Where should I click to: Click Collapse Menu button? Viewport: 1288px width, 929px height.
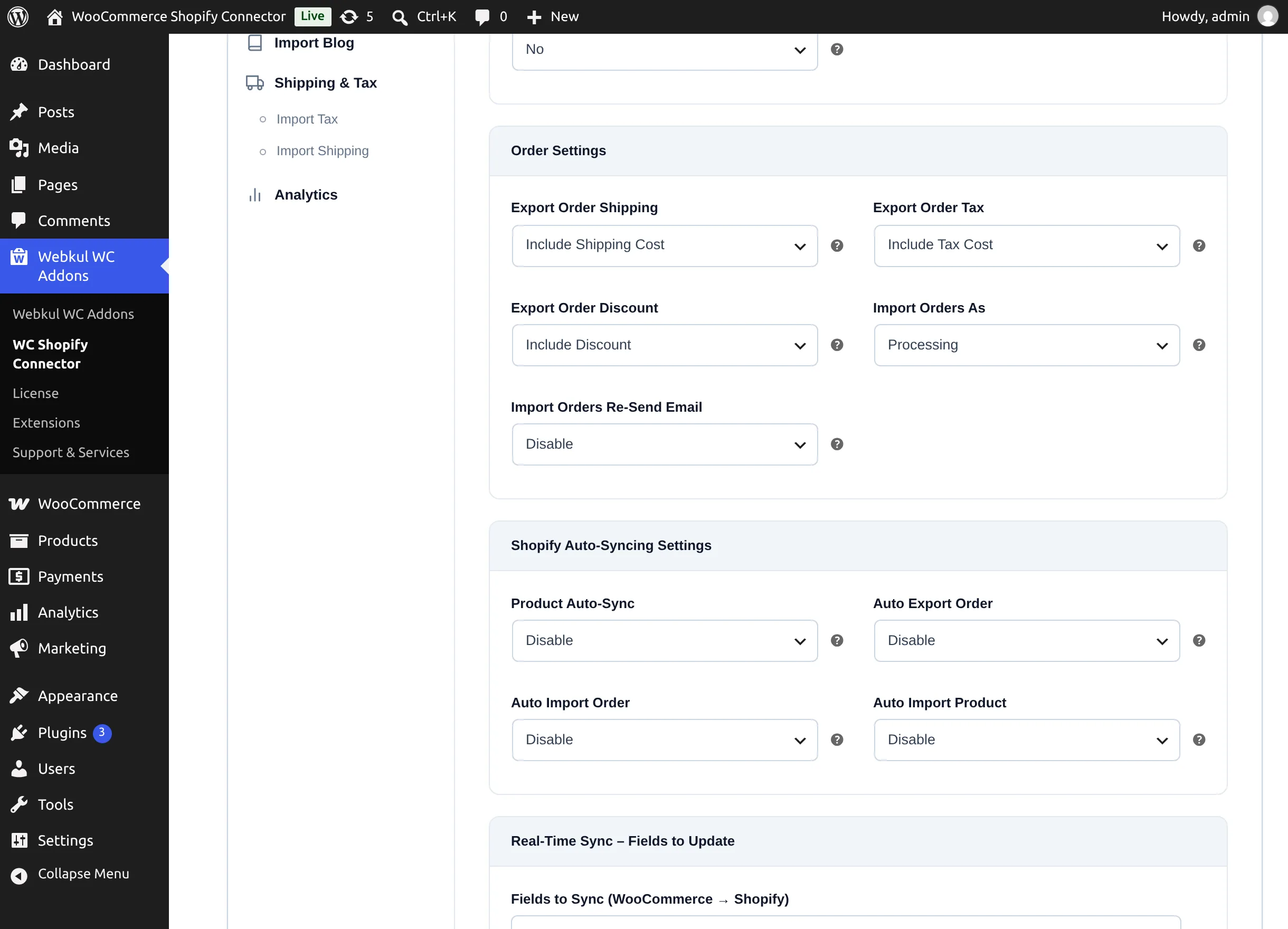pyautogui.click(x=84, y=875)
